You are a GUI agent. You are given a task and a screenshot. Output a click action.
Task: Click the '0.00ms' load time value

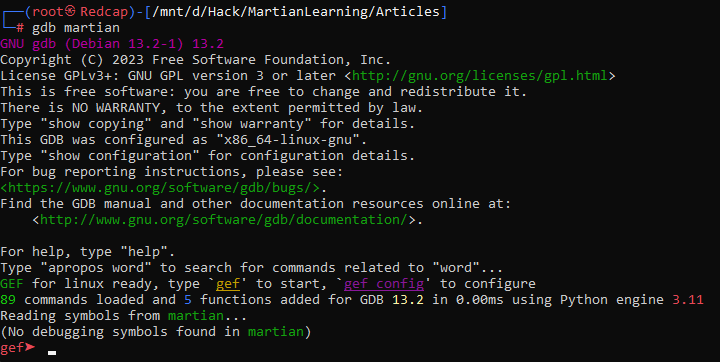tap(479, 300)
